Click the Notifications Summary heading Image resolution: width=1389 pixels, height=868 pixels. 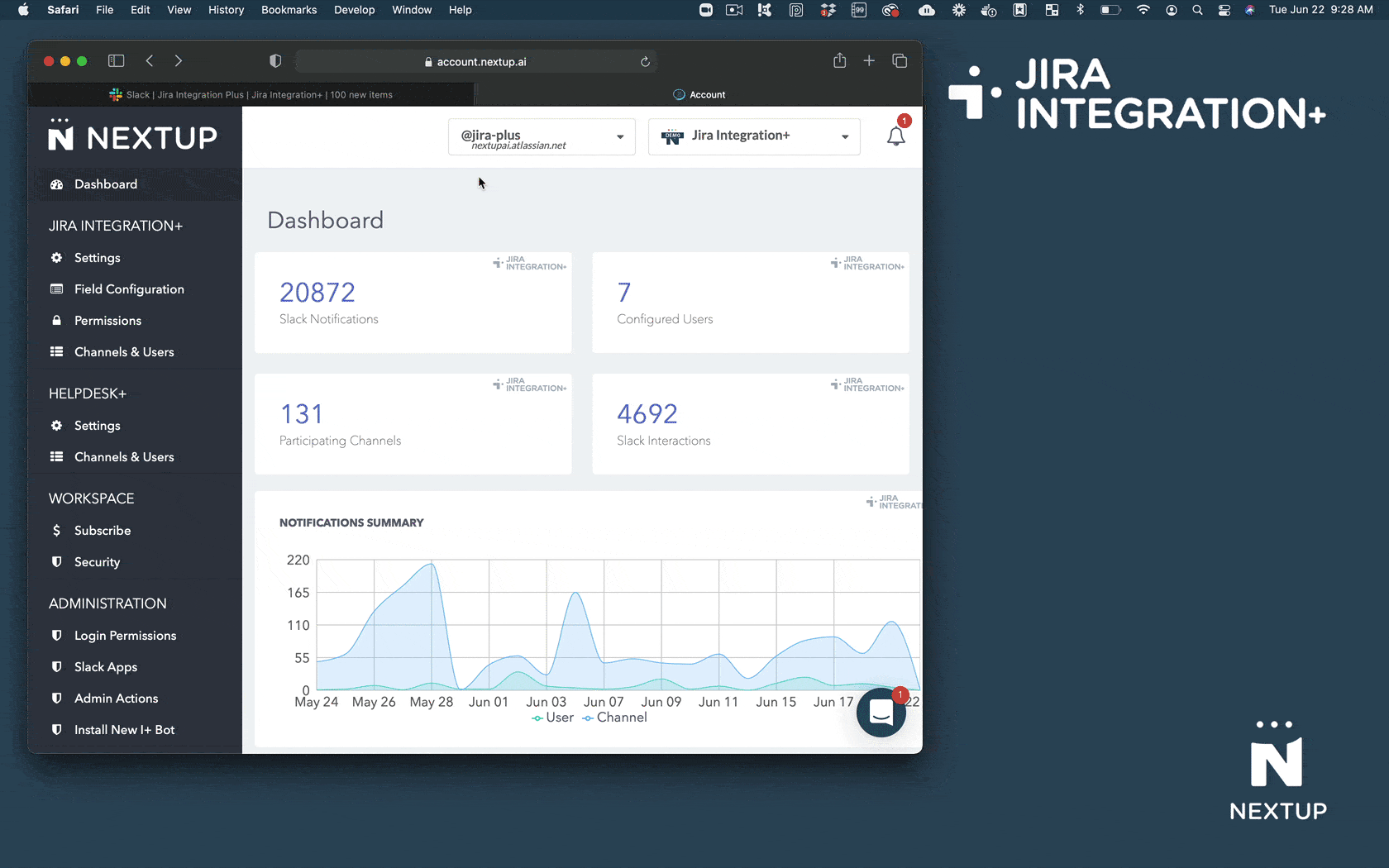coord(351,522)
